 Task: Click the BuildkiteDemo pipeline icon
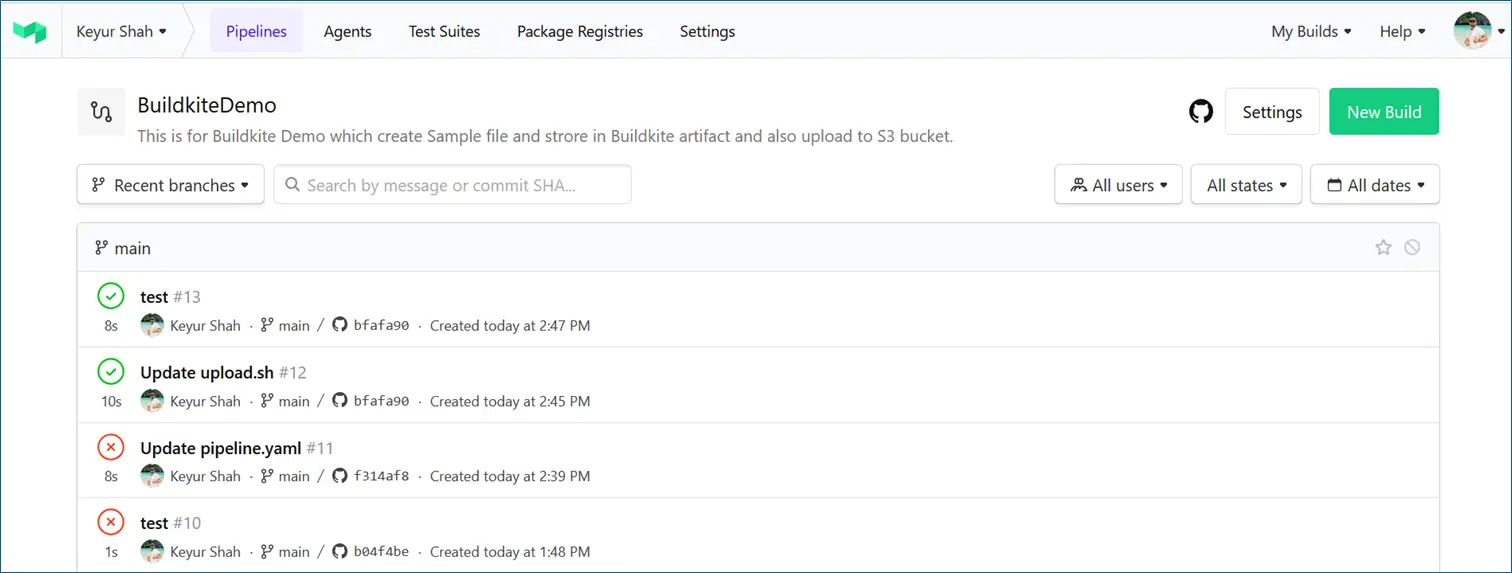101,112
